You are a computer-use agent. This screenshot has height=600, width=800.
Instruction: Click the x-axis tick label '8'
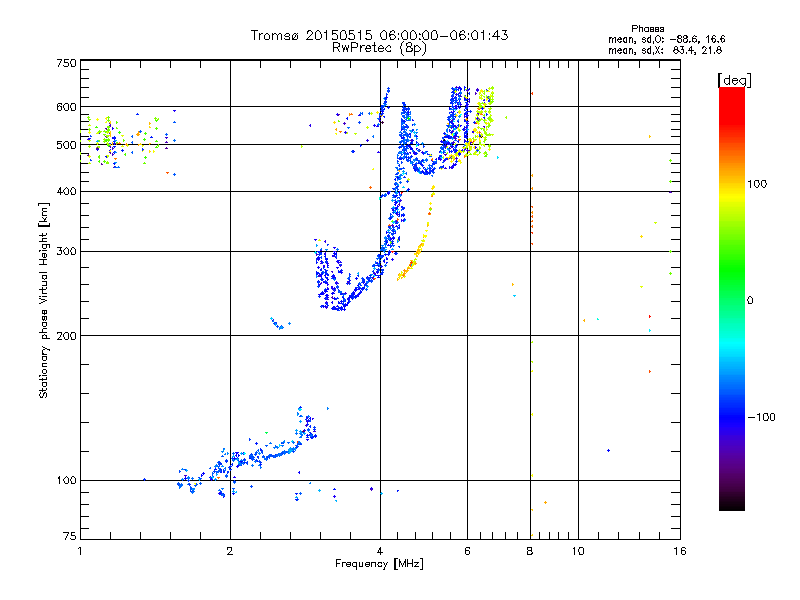(530, 551)
